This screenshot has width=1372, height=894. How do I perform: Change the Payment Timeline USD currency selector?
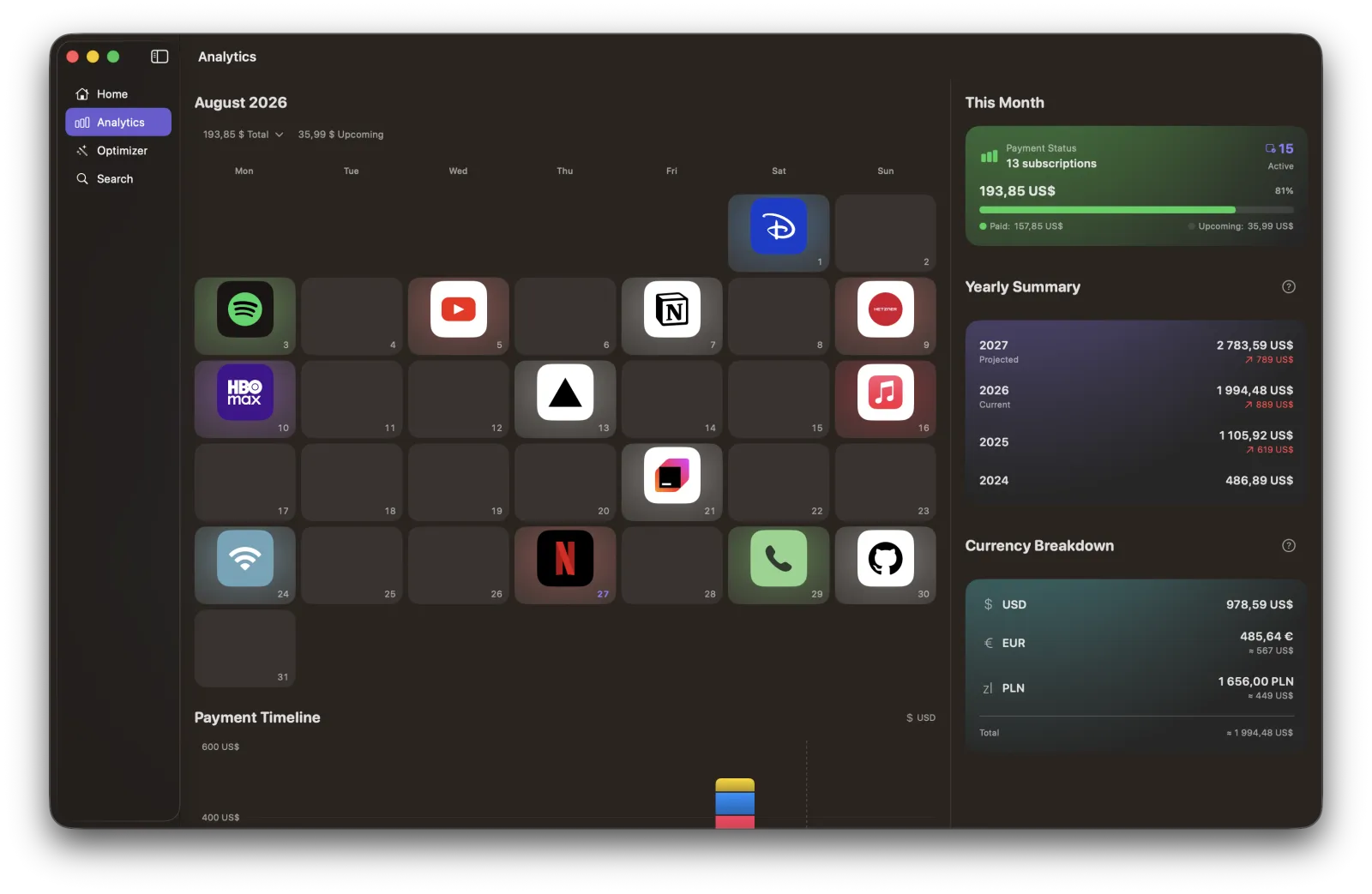tap(921, 718)
